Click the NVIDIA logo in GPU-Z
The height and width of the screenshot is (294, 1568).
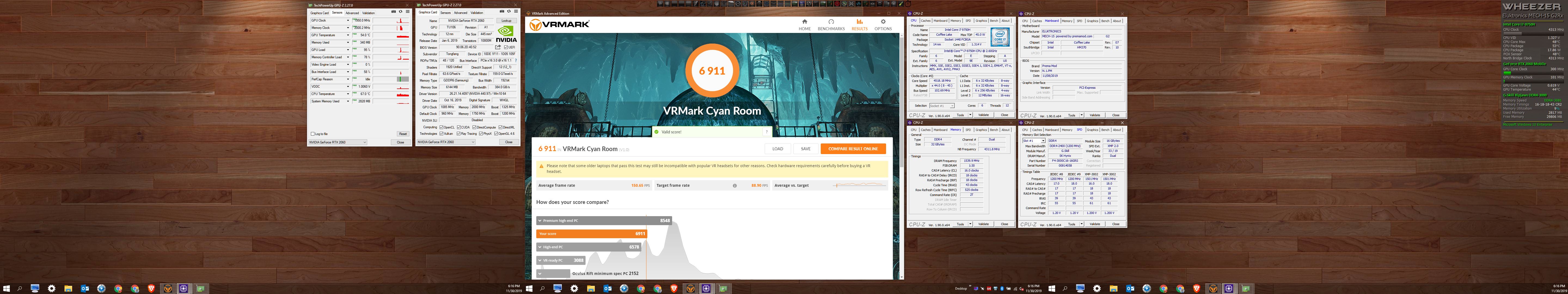(x=506, y=34)
